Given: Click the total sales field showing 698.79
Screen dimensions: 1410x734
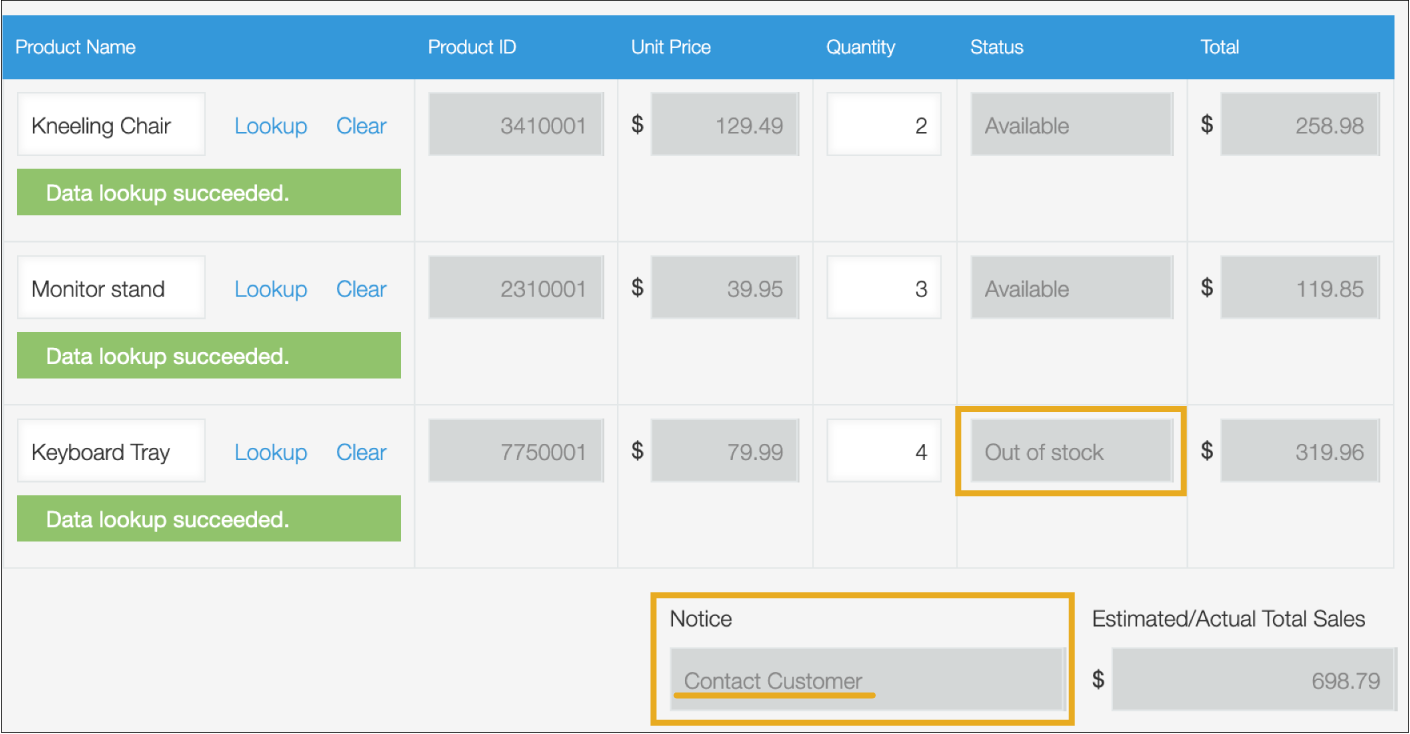Looking at the screenshot, I should [1252, 680].
